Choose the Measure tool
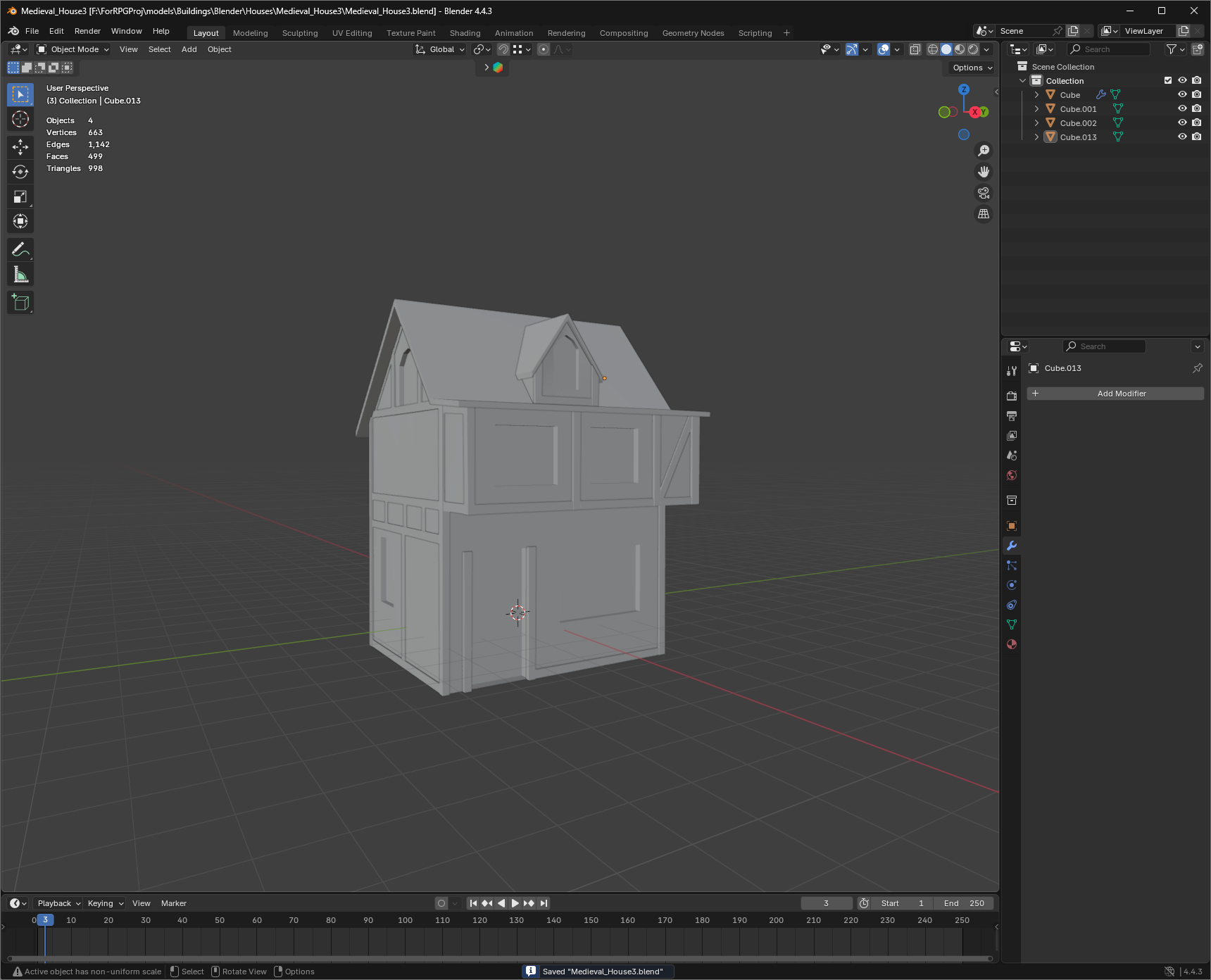 click(x=20, y=275)
